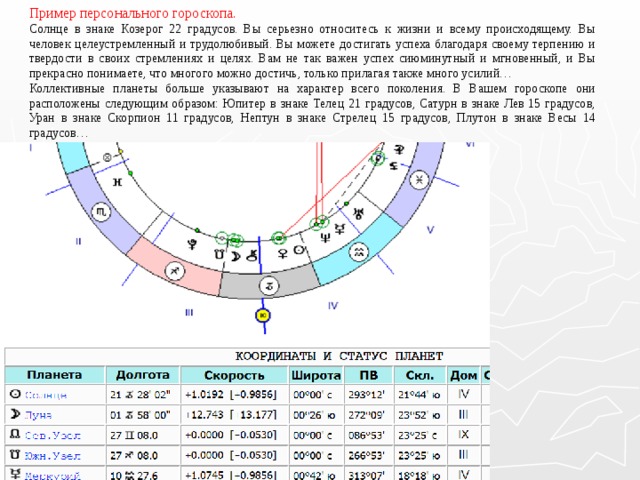Click the Moon ПВ value 272°09'
The image size is (640, 480).
click(x=366, y=415)
